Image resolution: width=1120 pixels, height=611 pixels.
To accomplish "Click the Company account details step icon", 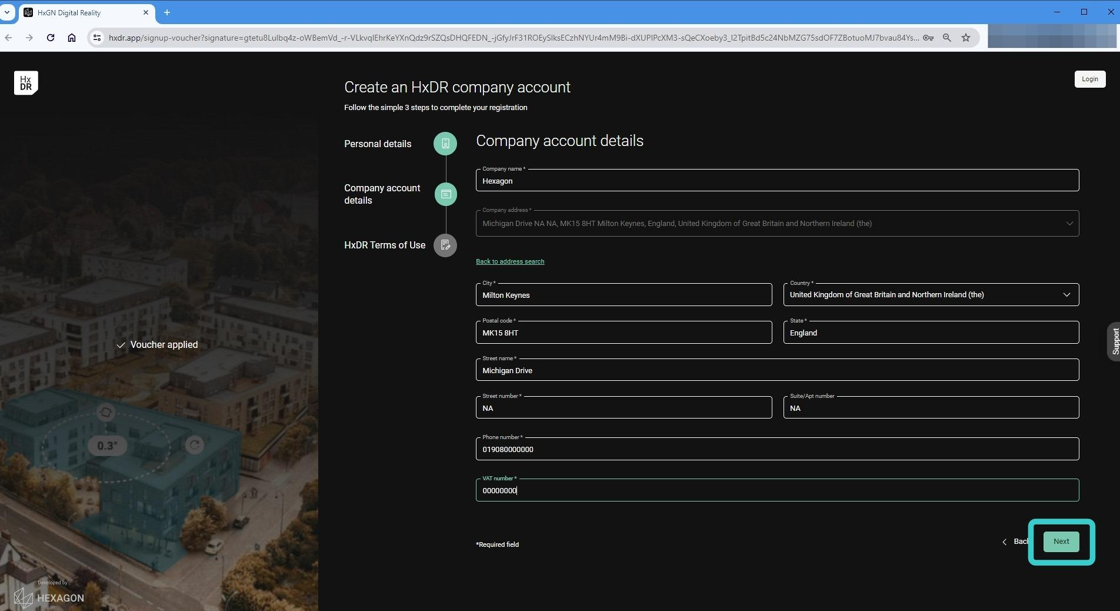I will (446, 194).
